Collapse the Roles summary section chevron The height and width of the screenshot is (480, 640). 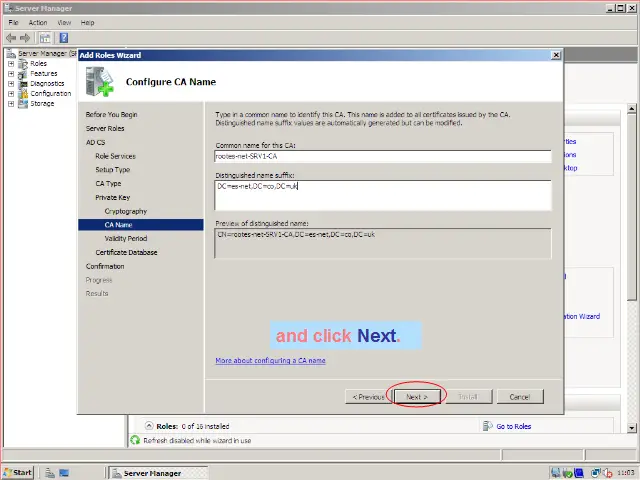(x=149, y=426)
